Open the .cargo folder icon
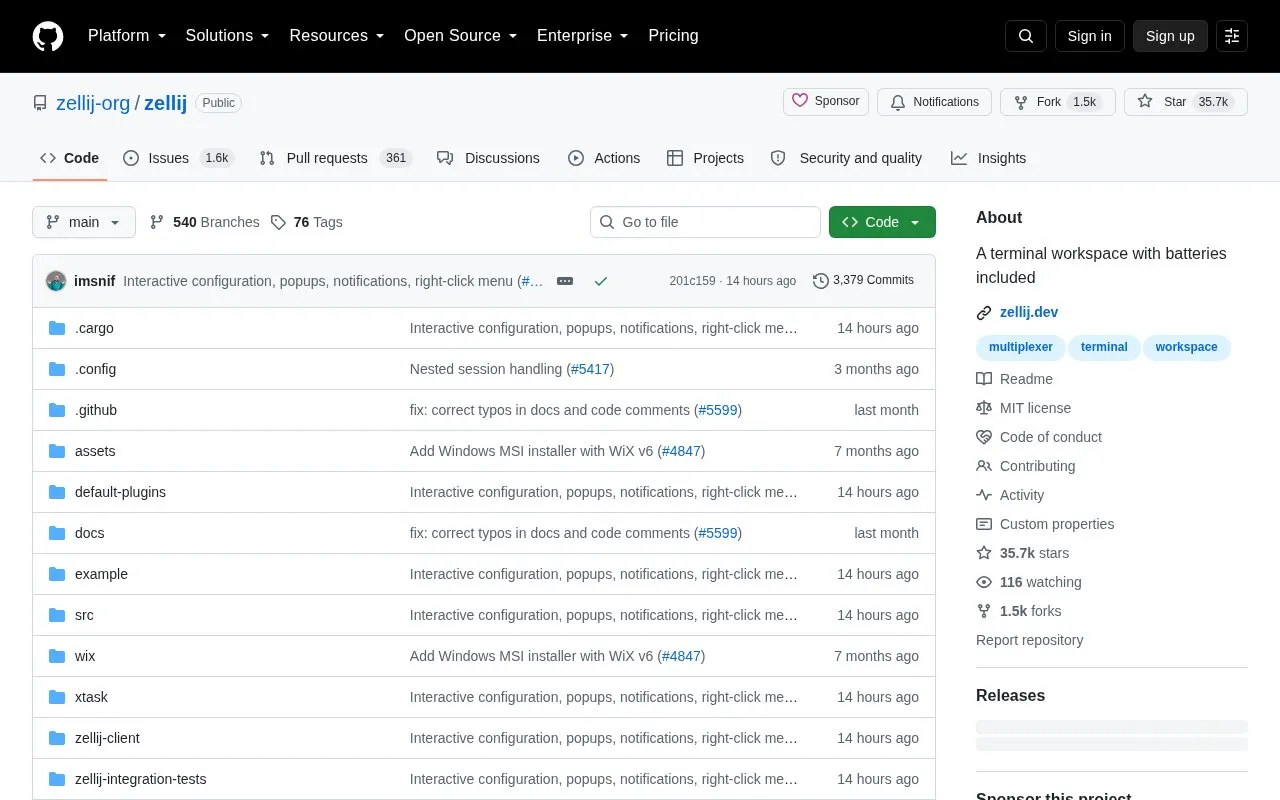The height and width of the screenshot is (800, 1280). (x=57, y=328)
